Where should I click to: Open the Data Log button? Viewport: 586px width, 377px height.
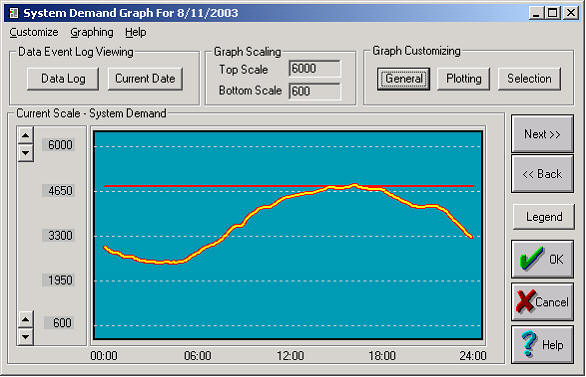click(x=63, y=78)
